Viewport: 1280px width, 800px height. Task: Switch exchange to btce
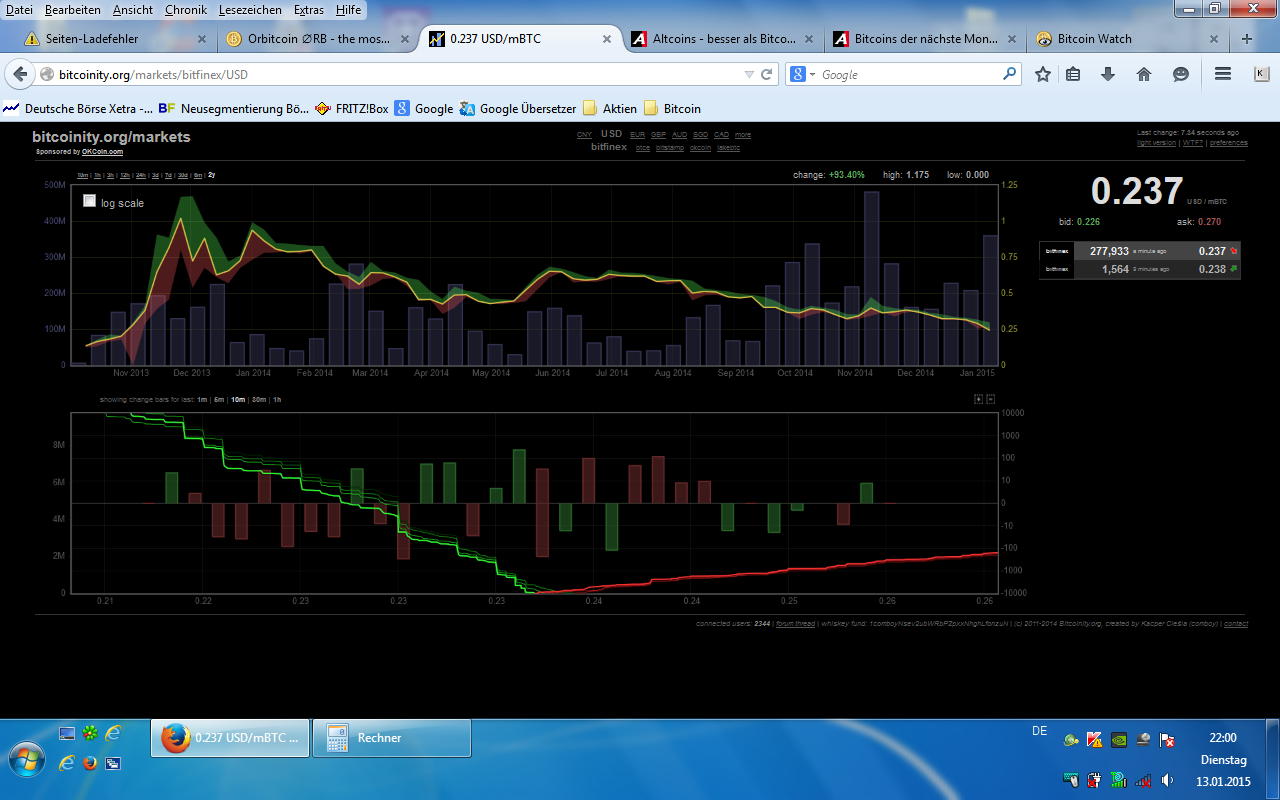(642, 148)
